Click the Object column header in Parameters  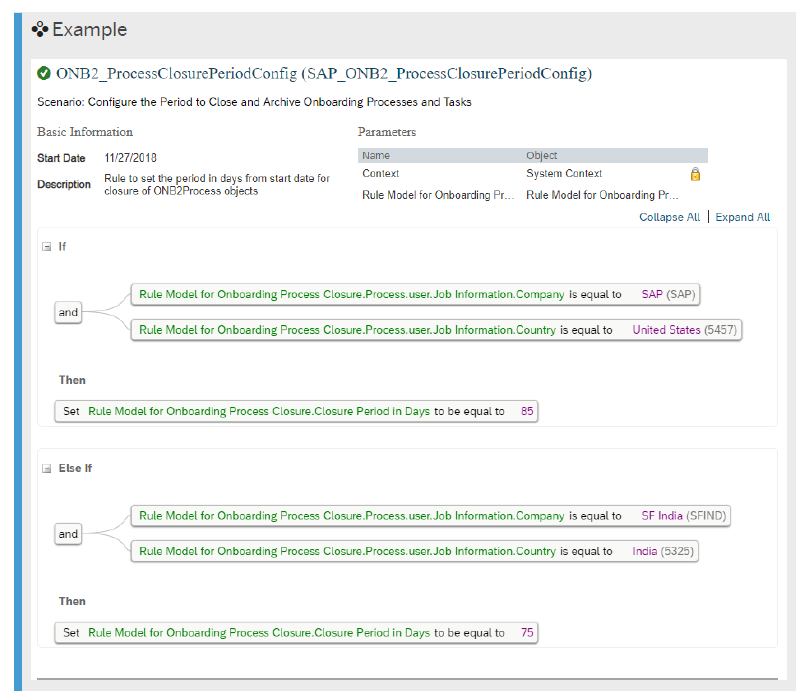click(541, 155)
